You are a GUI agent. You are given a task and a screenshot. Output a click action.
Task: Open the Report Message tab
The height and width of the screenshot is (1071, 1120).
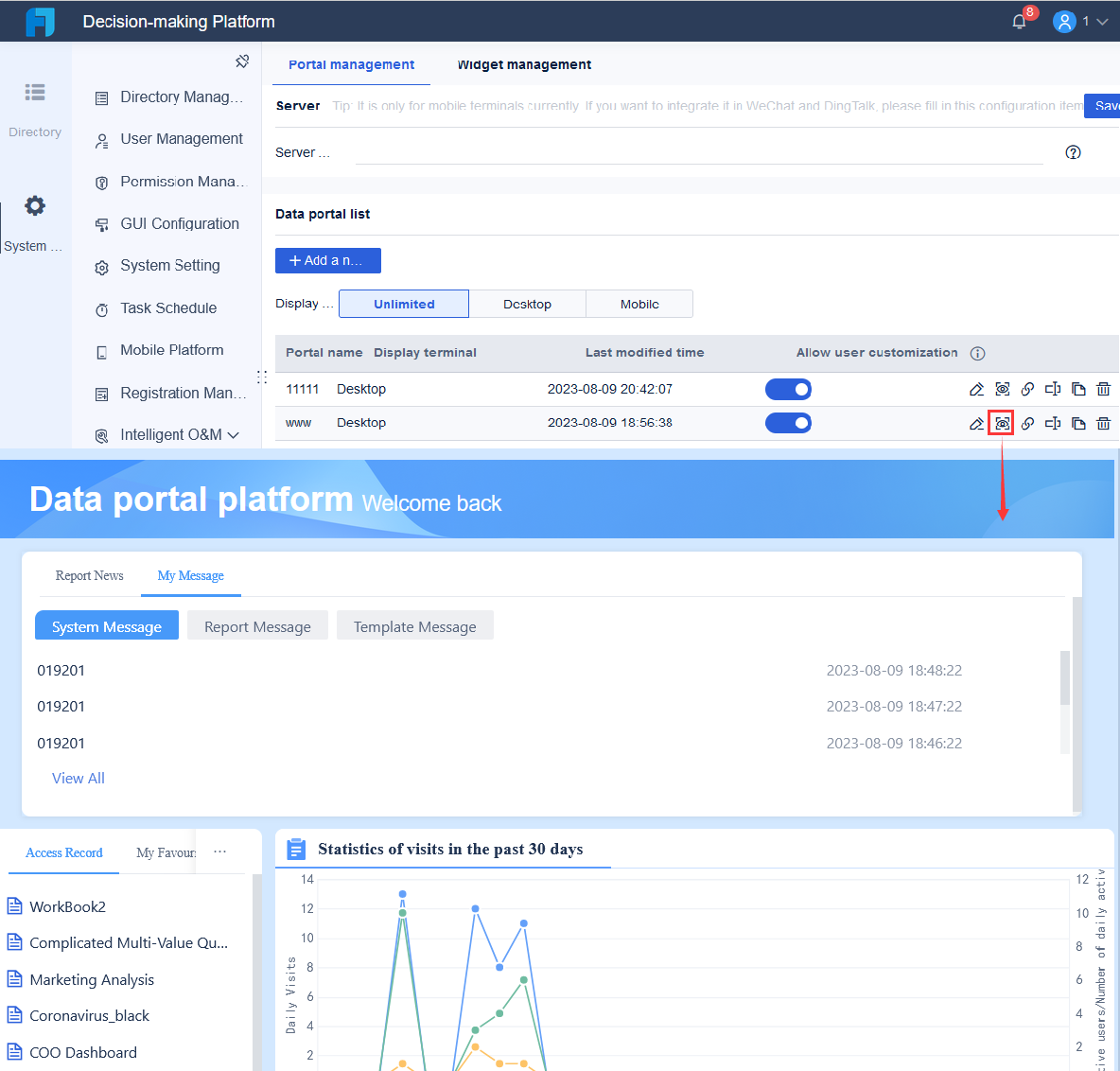click(x=257, y=625)
